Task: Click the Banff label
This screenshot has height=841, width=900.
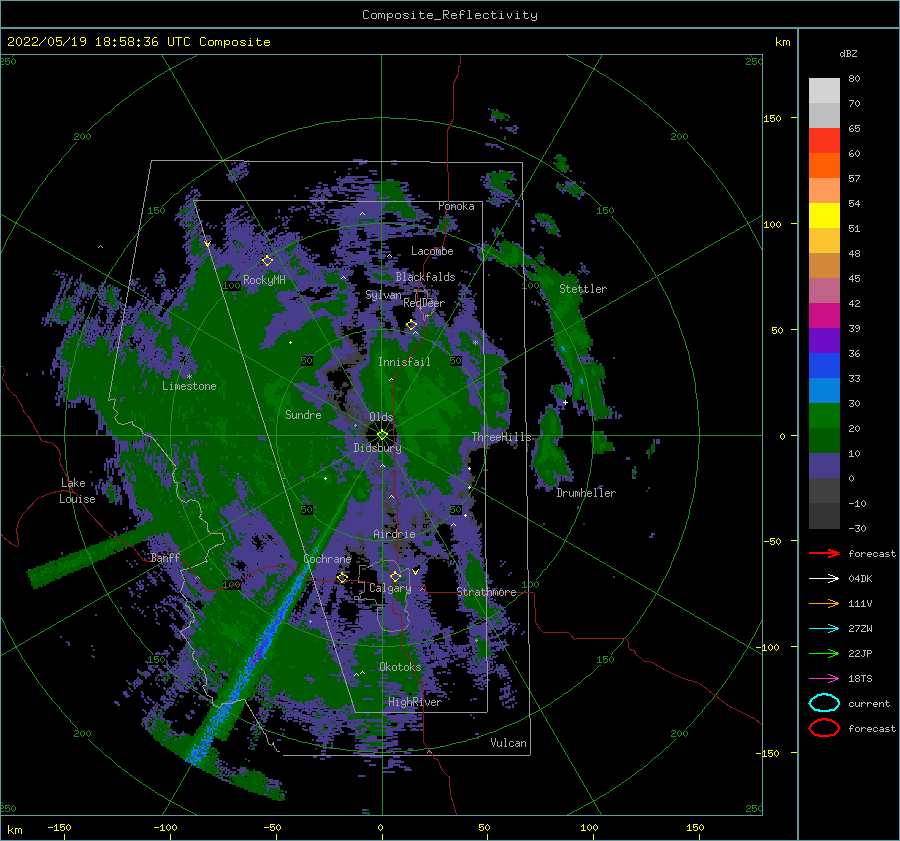Action: coord(165,558)
